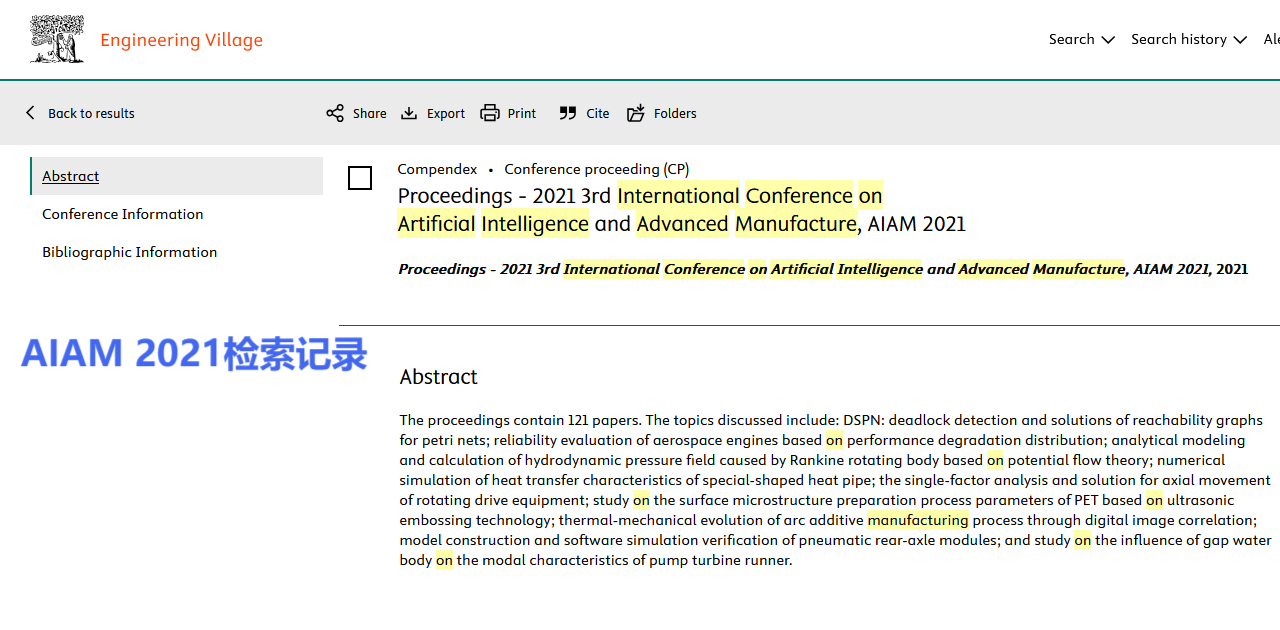
Task: Click the Export text label
Action: coord(446,113)
